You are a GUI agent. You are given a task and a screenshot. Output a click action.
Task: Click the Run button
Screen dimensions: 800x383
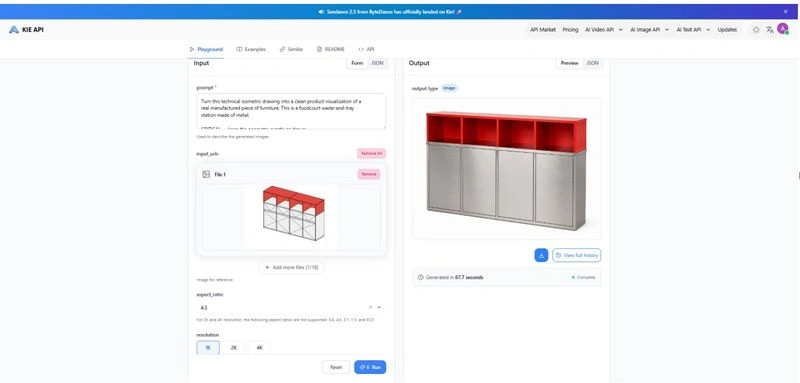(x=370, y=367)
